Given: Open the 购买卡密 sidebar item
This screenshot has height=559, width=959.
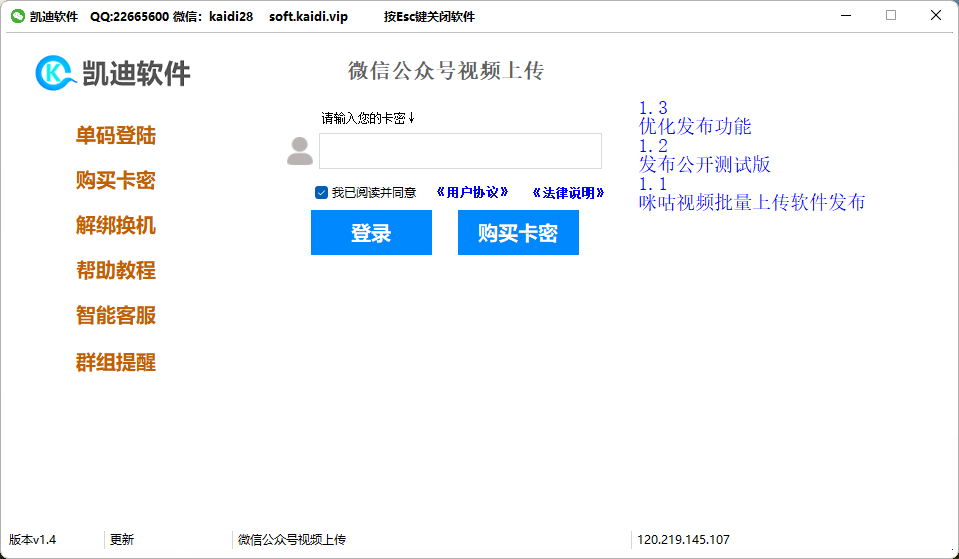Looking at the screenshot, I should (116, 180).
